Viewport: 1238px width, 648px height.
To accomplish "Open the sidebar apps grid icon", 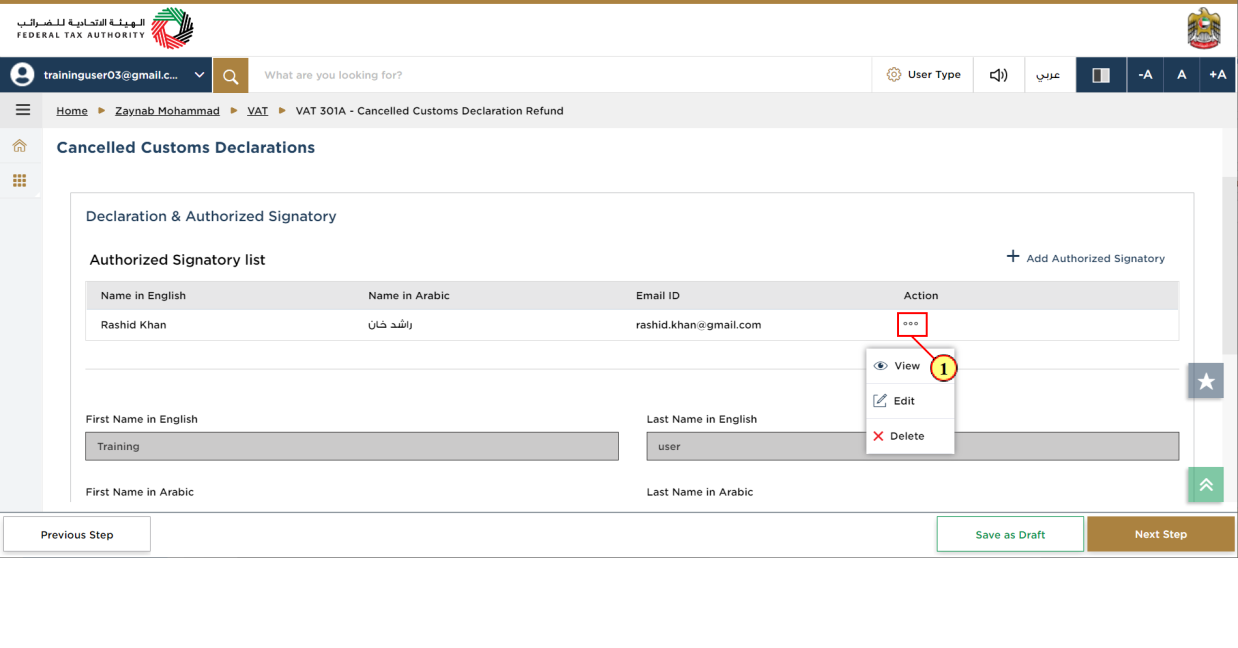I will coord(19,181).
